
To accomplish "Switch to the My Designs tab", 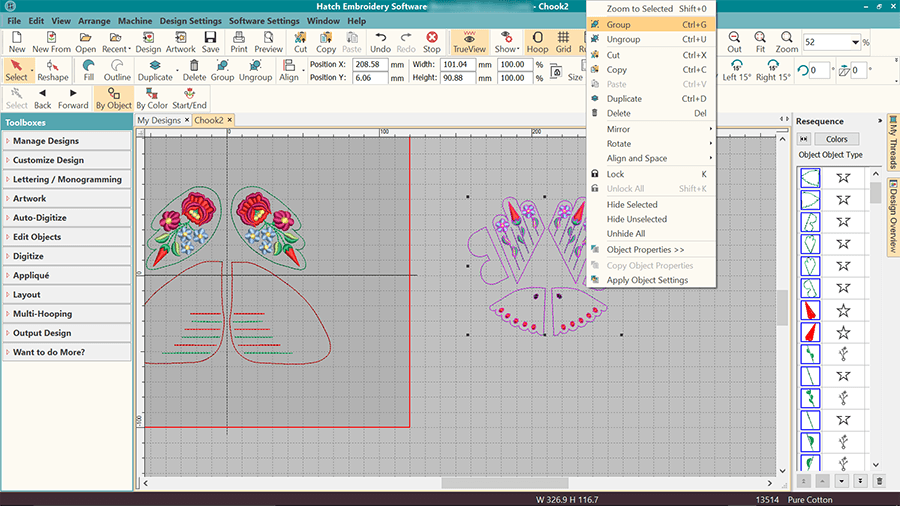I will (x=159, y=120).
